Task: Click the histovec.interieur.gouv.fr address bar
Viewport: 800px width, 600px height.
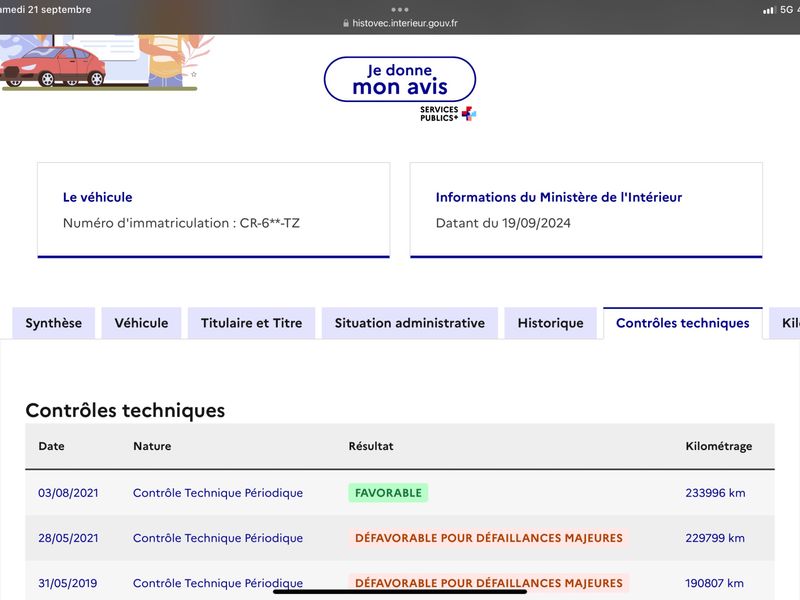Action: 400,23
